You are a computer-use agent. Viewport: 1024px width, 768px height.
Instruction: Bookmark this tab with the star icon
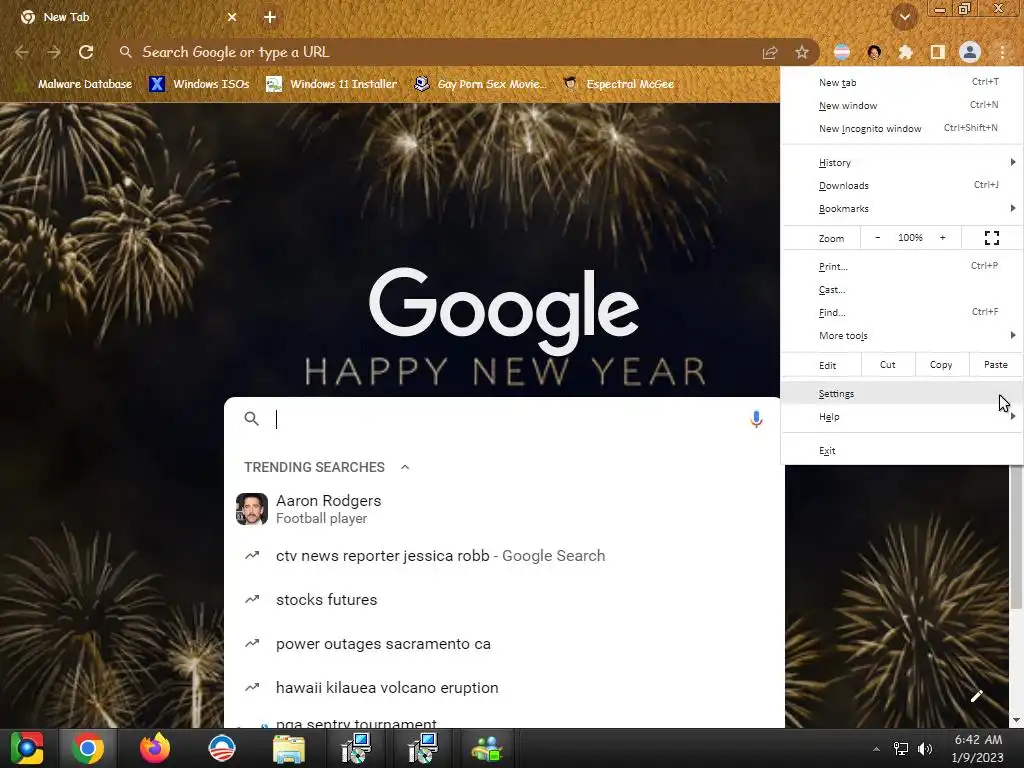point(802,52)
